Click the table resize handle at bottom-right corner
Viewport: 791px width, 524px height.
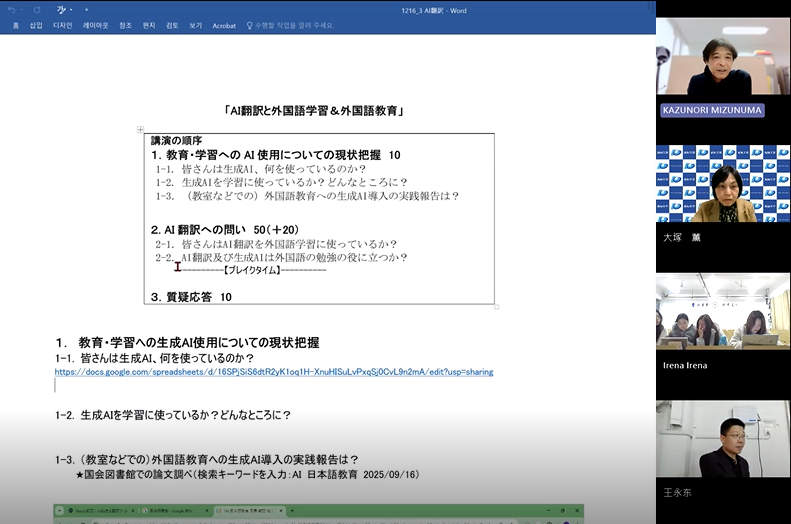497,306
